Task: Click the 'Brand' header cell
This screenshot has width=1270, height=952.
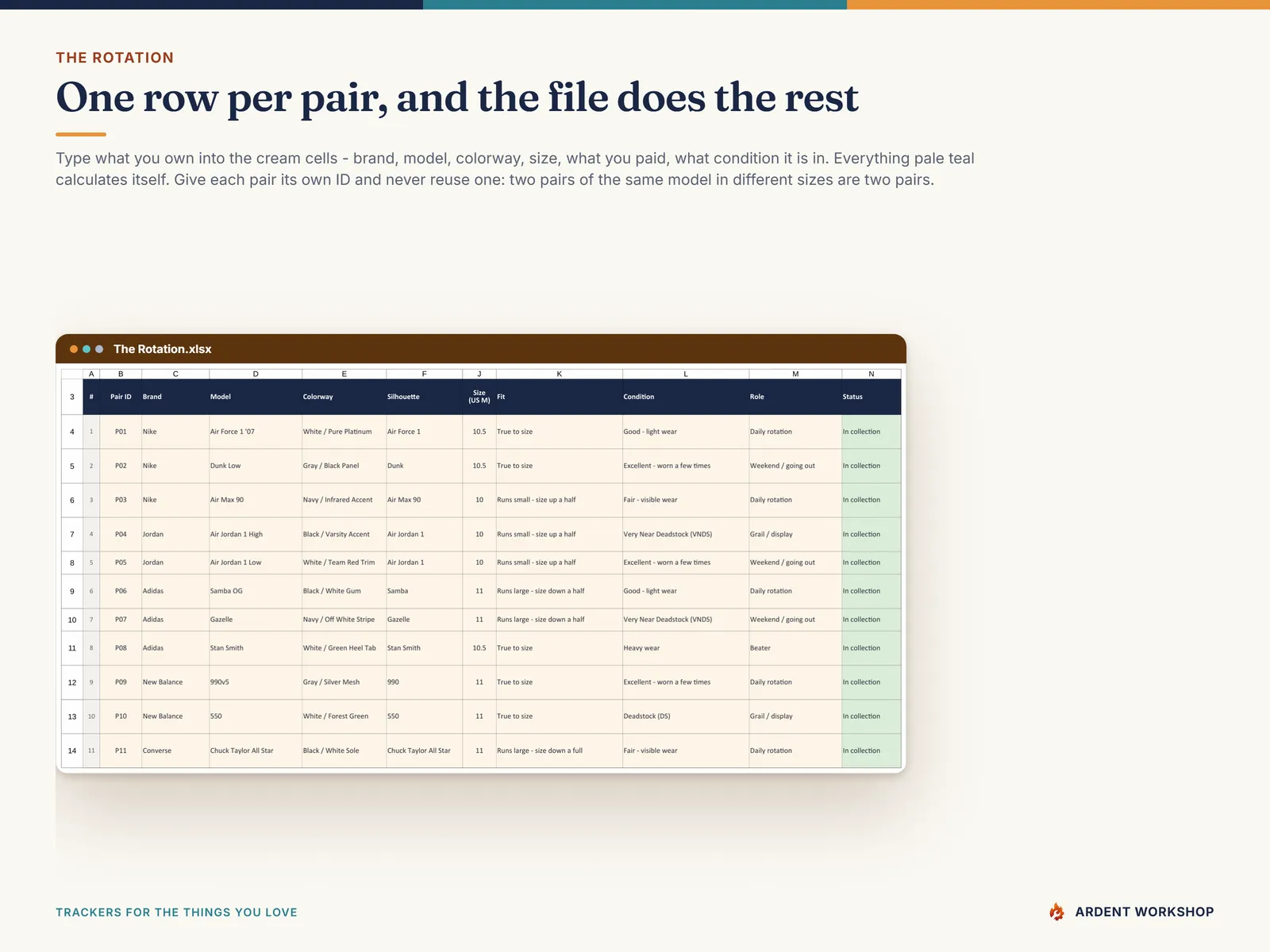Action: (175, 397)
